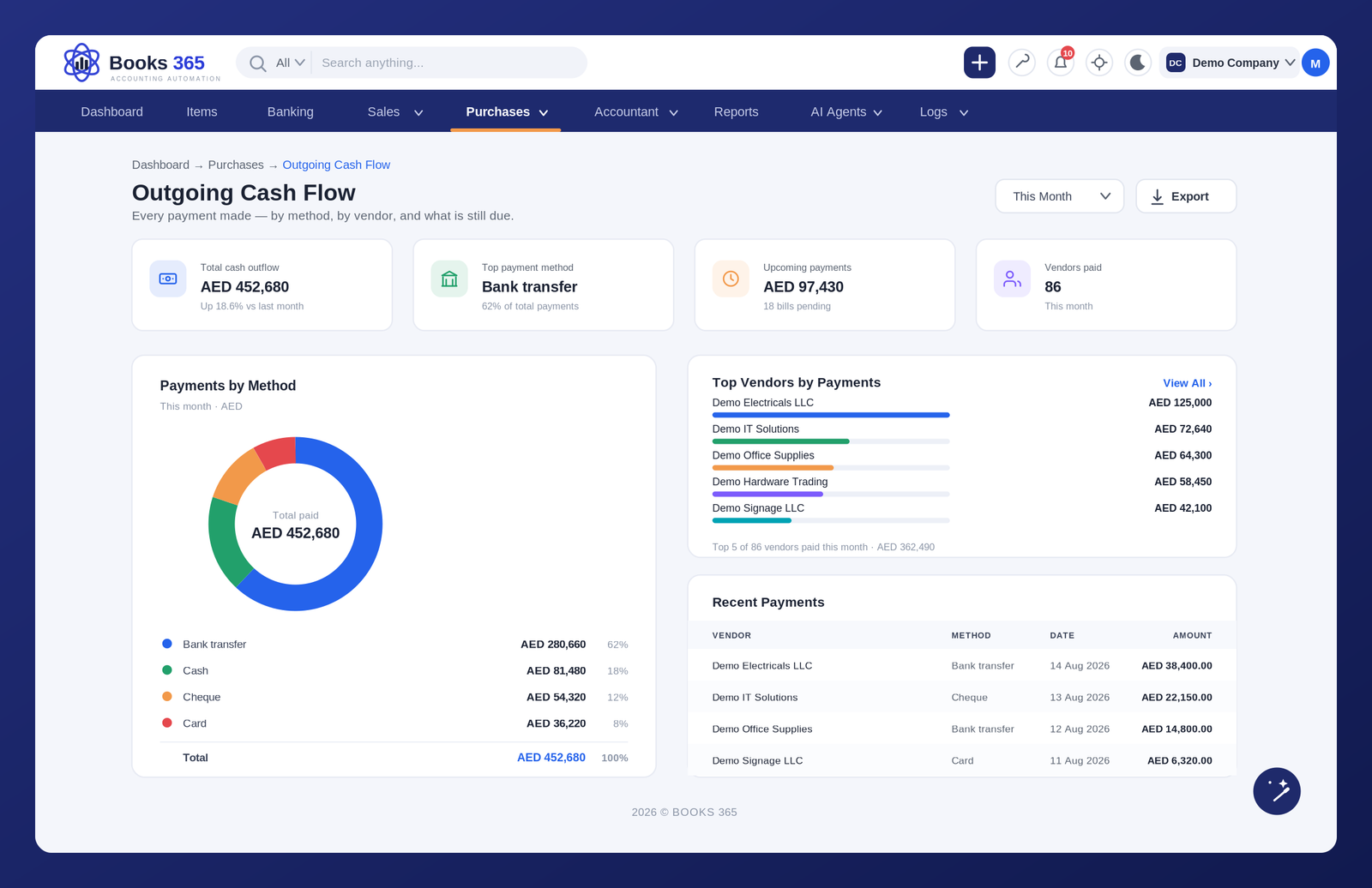This screenshot has width=1372, height=888.
Task: Expand the Demo Company switcher
Action: coord(1230,63)
